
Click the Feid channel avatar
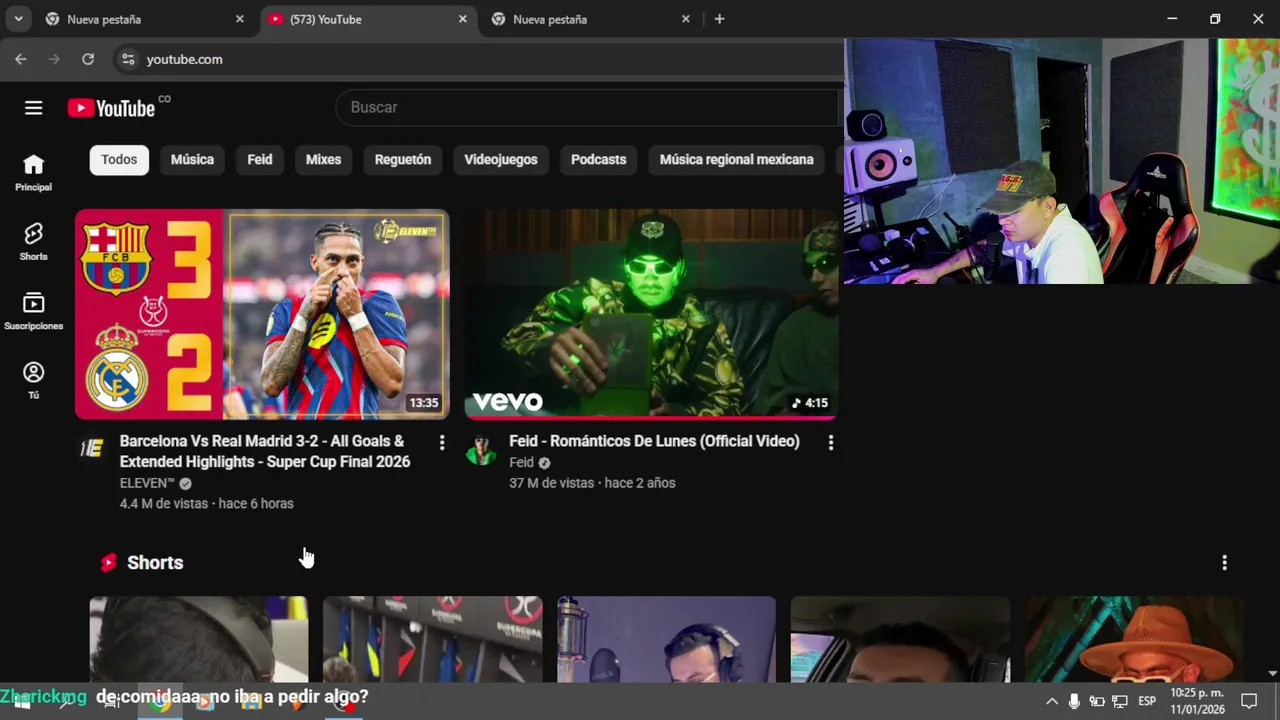pyautogui.click(x=481, y=450)
